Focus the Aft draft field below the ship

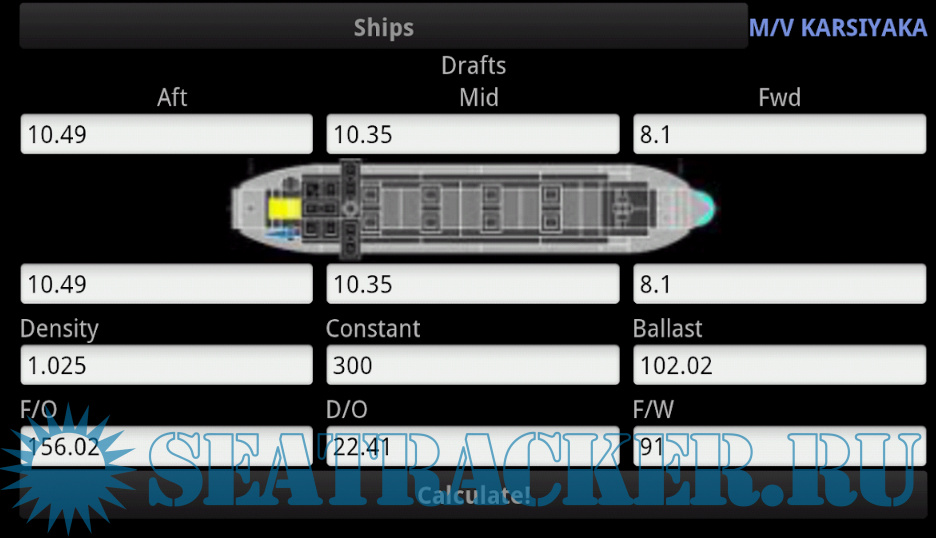pyautogui.click(x=166, y=284)
